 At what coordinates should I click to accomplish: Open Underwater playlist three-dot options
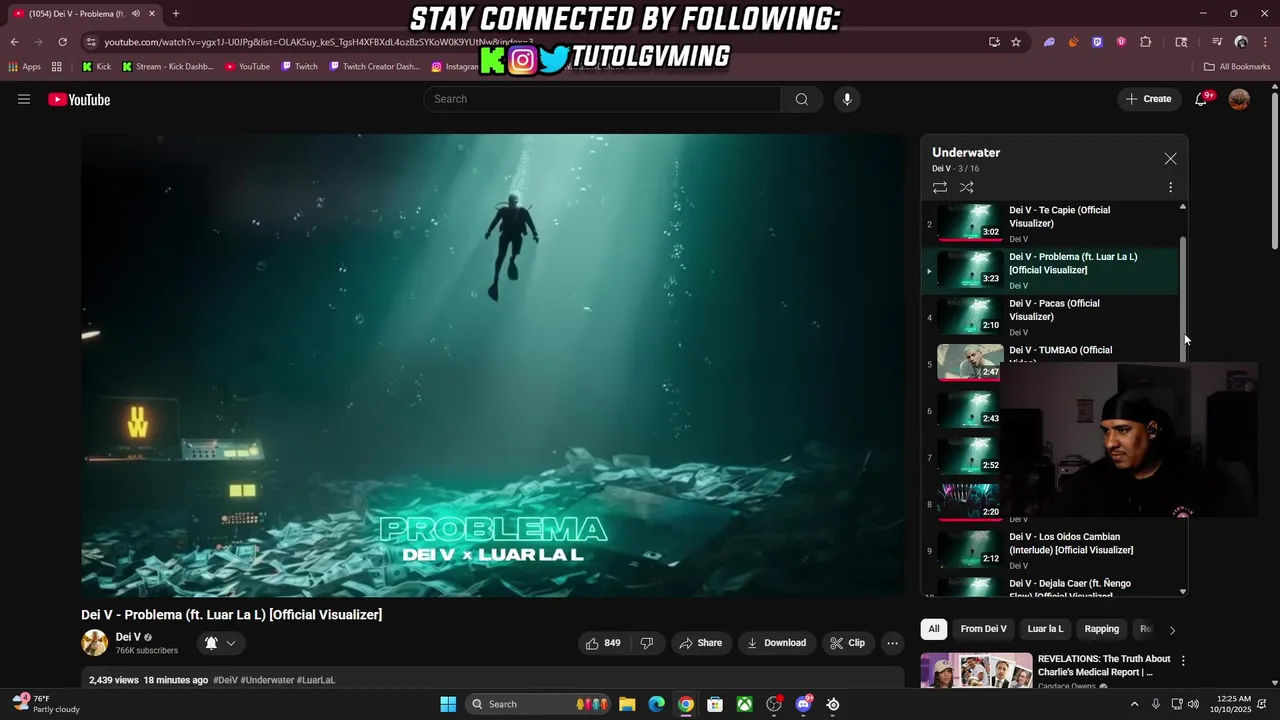pyautogui.click(x=1170, y=187)
